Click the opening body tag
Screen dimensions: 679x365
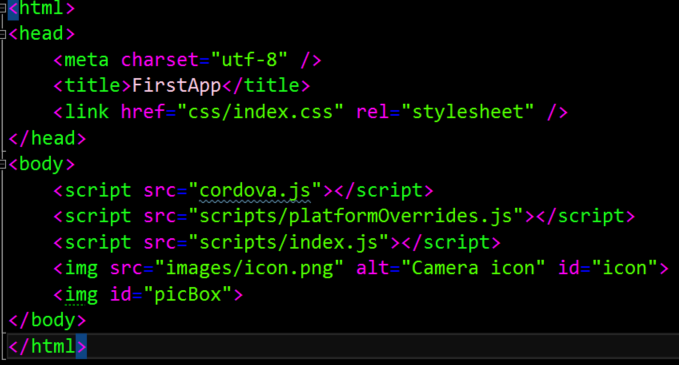[42, 165]
